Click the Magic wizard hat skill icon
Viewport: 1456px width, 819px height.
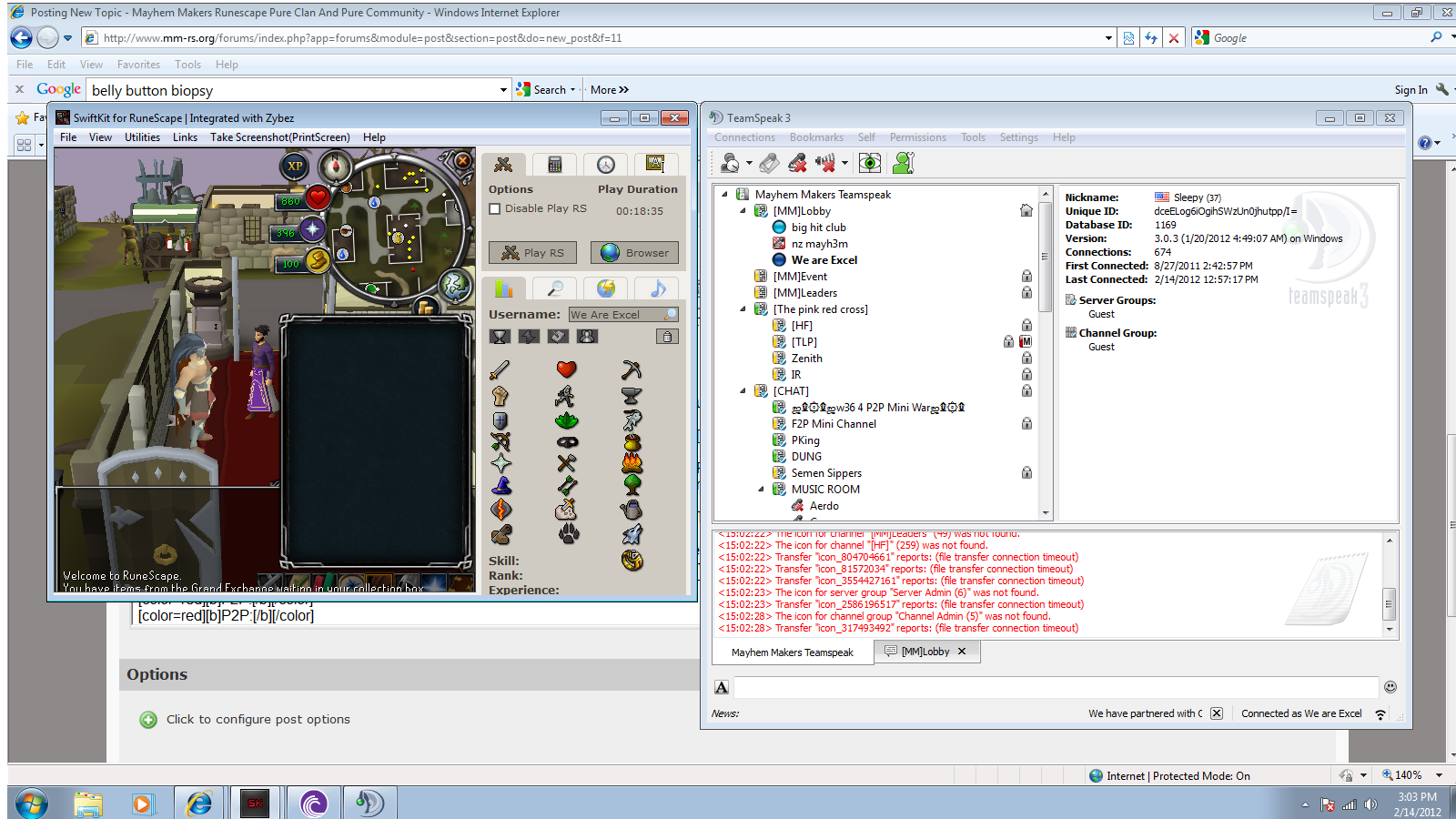500,486
